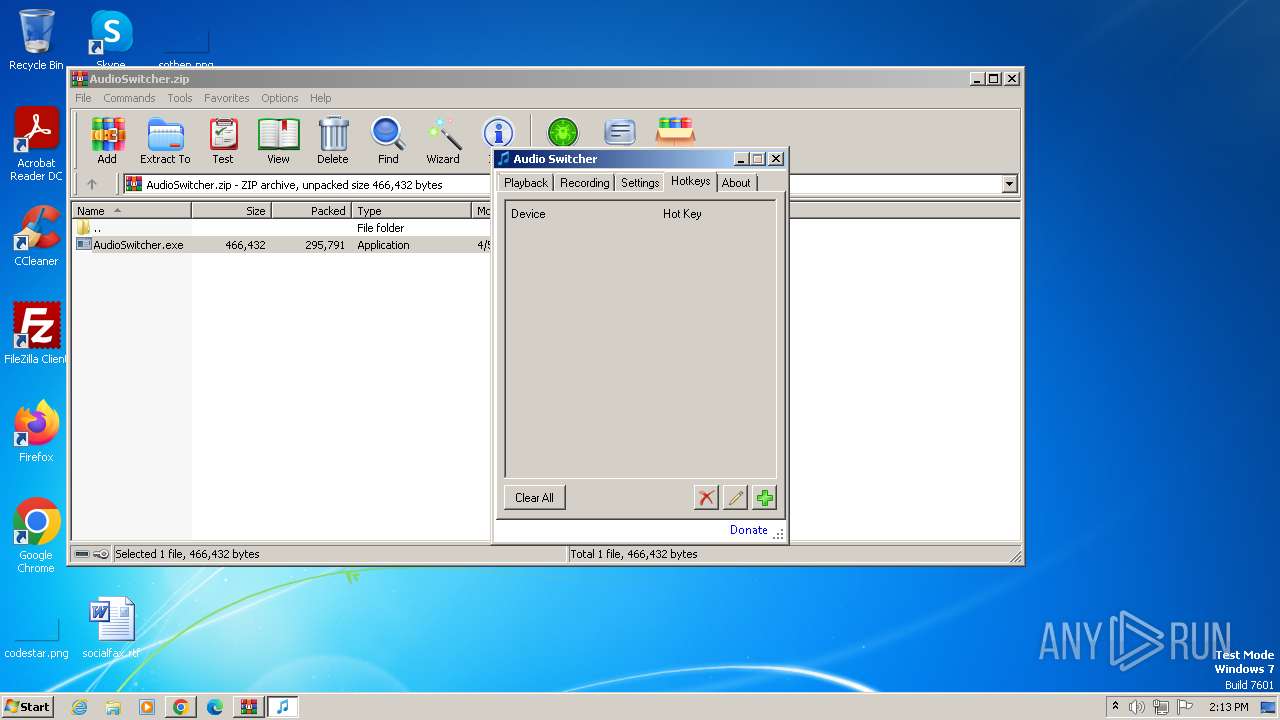Sort by Size column header
1280x720 pixels.
point(232,211)
